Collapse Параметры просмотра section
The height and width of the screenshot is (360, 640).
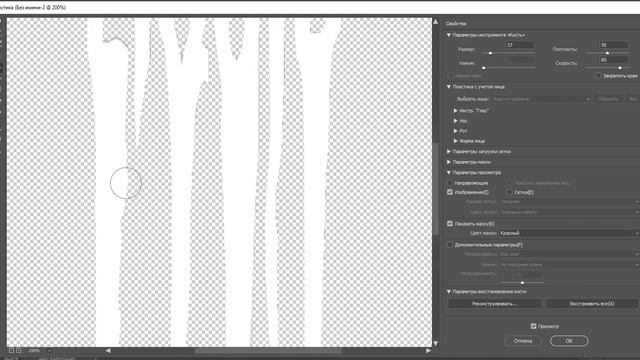[449, 173]
